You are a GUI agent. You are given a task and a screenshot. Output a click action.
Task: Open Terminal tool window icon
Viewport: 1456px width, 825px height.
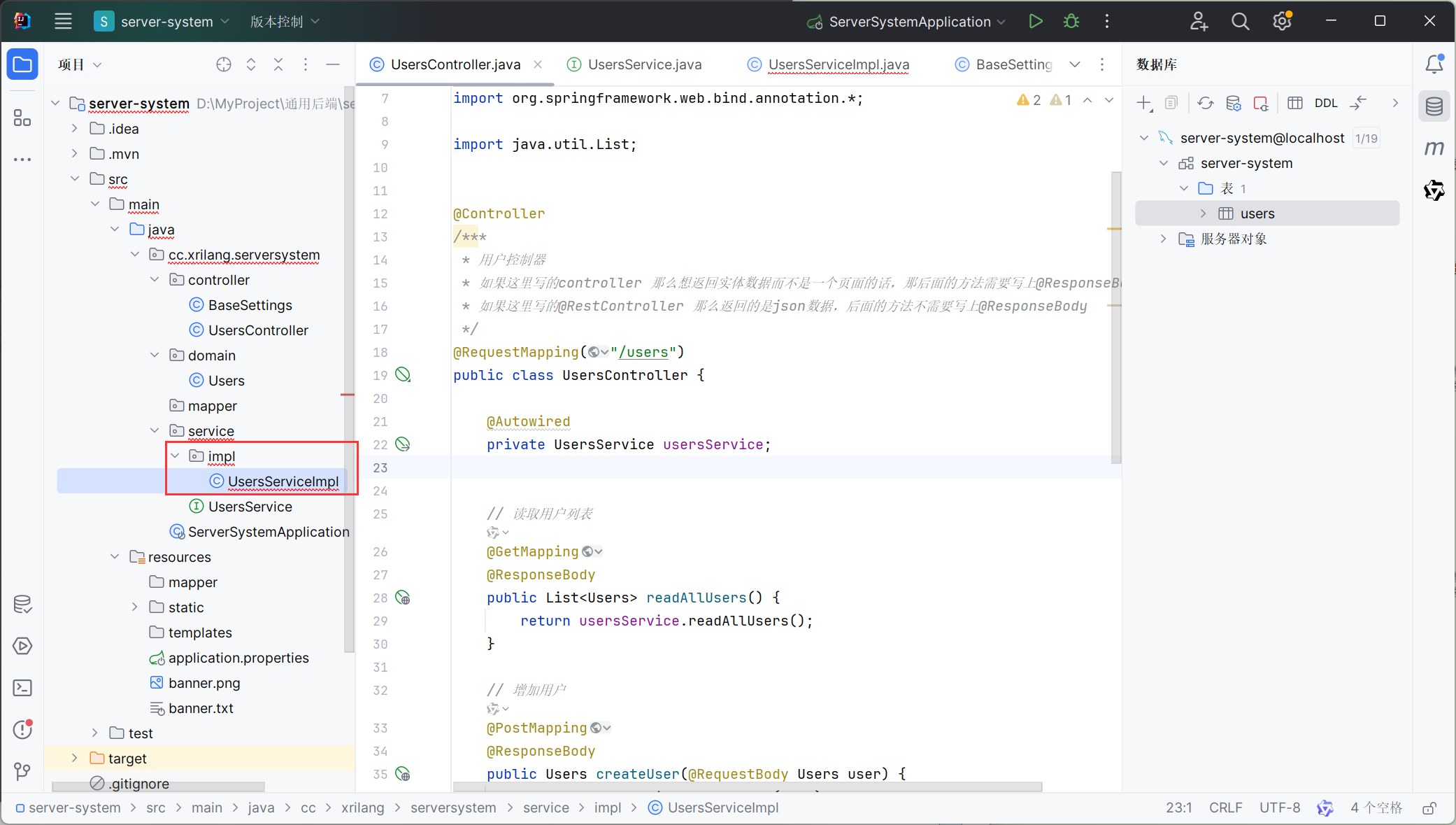coord(22,688)
